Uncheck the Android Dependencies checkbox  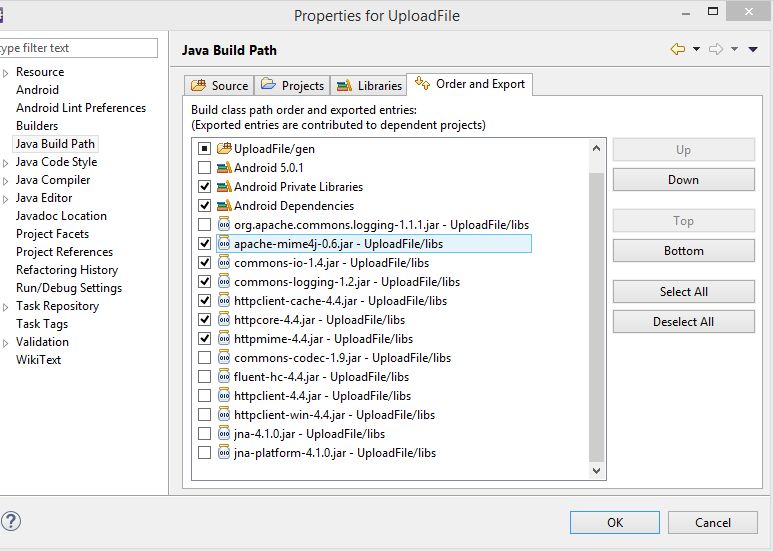click(204, 206)
